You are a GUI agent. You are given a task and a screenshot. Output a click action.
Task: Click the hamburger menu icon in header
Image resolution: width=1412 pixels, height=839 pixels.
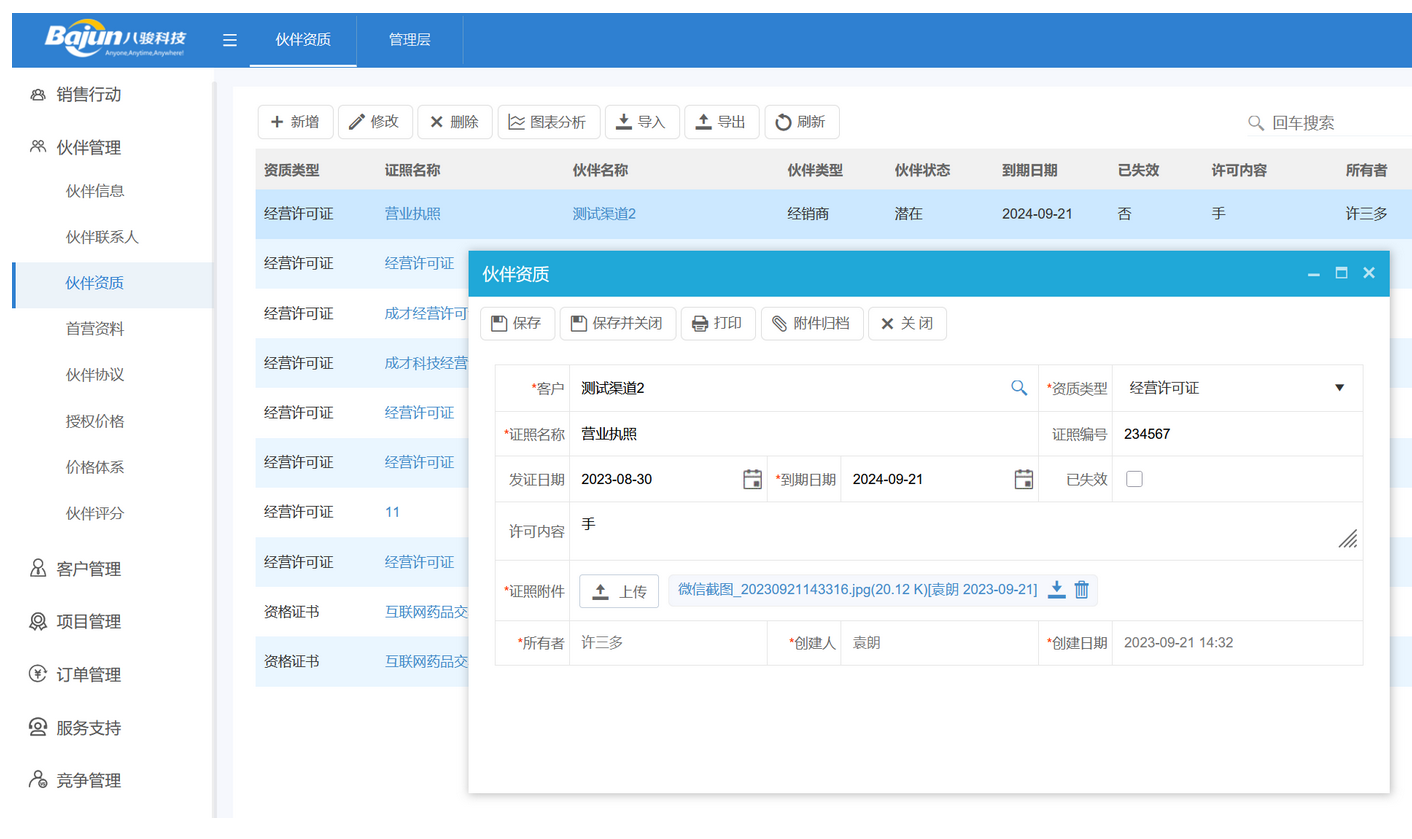tap(230, 40)
